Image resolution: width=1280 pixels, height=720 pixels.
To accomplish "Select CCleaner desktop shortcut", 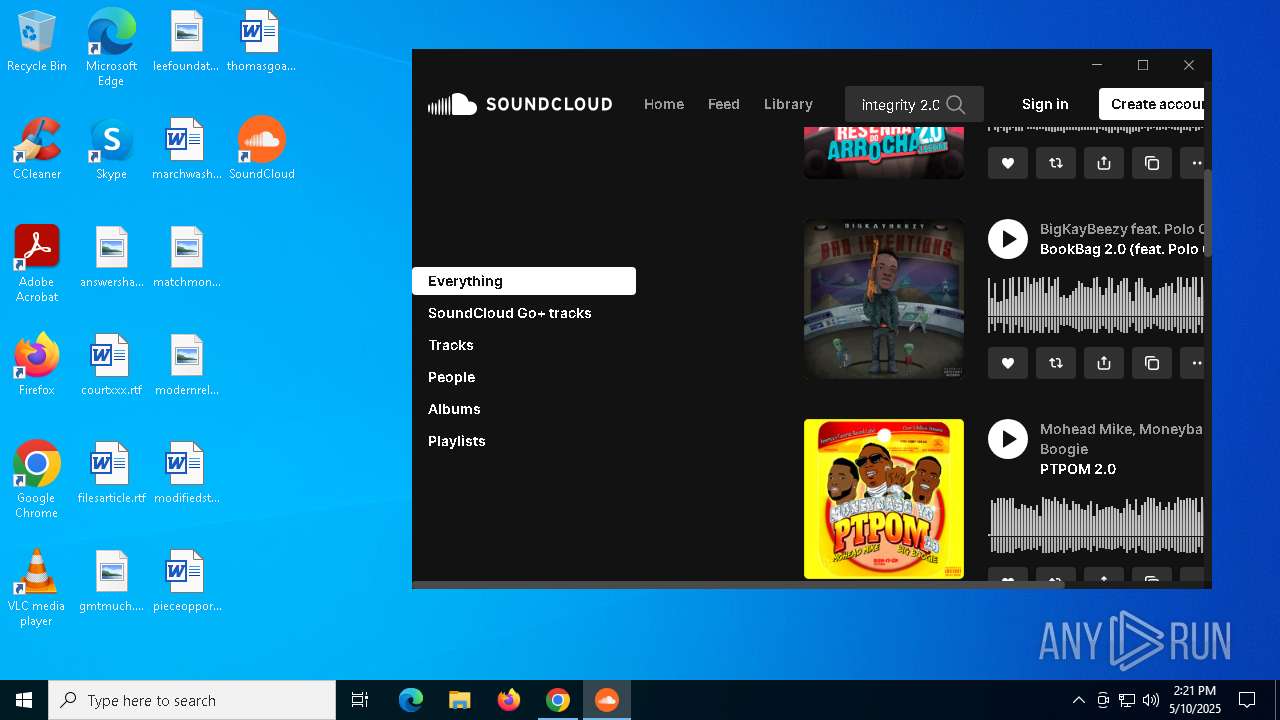I will (x=37, y=149).
